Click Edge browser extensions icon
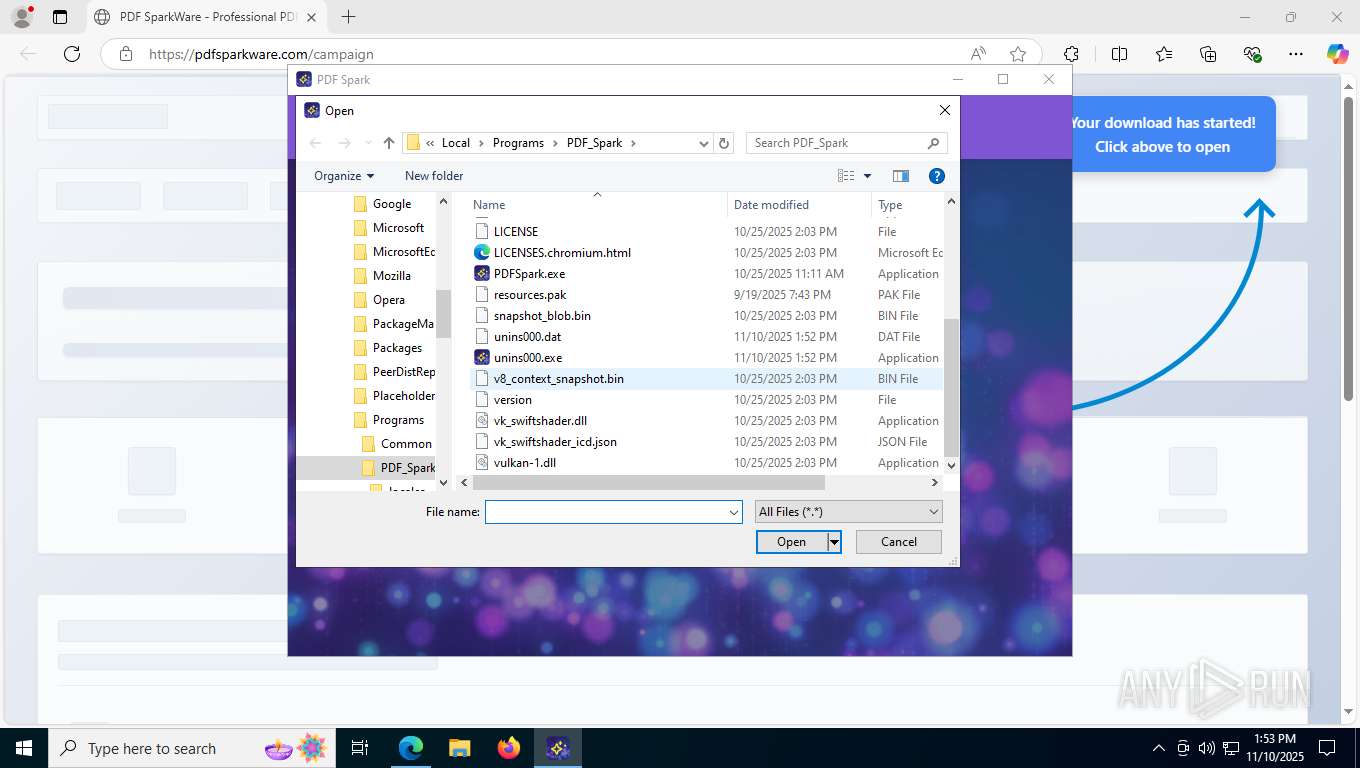The height and width of the screenshot is (768, 1360). (x=1071, y=54)
